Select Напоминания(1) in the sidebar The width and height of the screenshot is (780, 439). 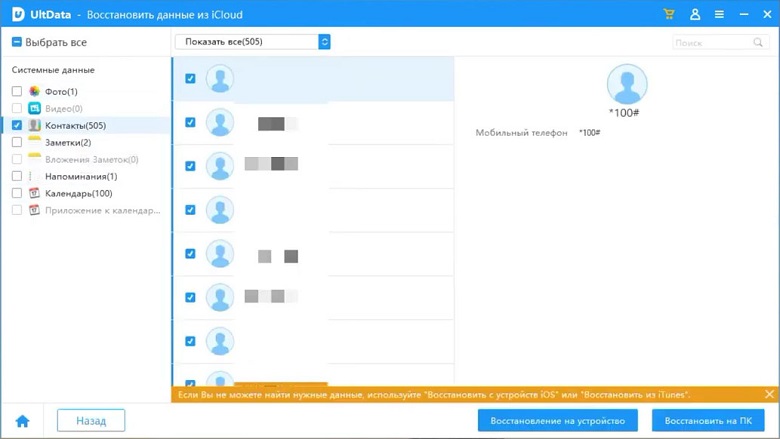(x=81, y=176)
